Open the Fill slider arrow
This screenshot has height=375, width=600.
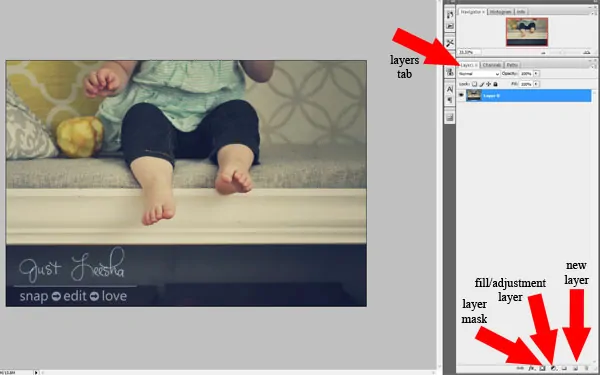536,84
